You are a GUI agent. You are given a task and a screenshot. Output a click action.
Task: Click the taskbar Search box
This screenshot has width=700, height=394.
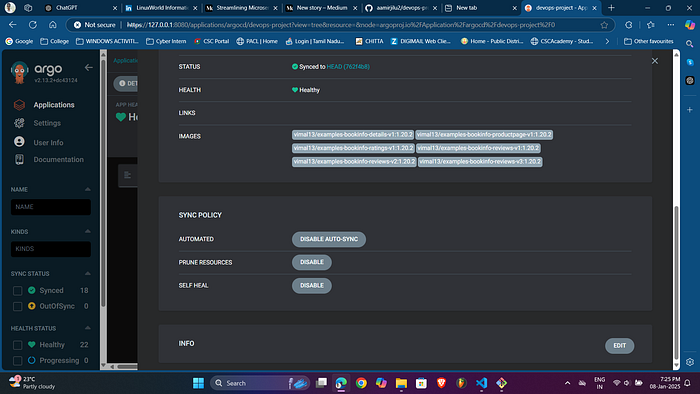(x=259, y=383)
